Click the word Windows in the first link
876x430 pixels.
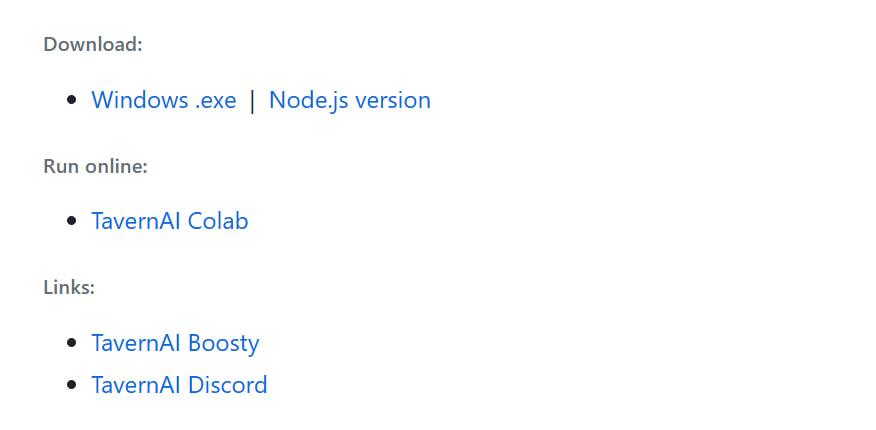[x=140, y=101]
